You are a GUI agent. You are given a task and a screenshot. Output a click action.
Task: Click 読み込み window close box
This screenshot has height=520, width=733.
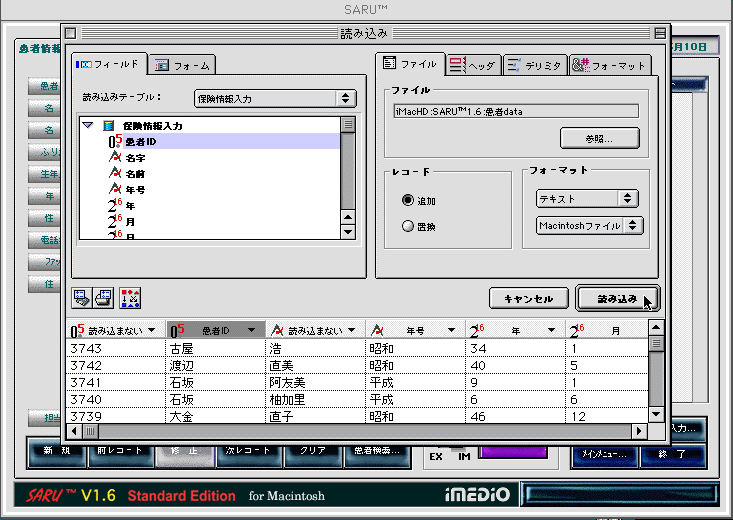pos(71,33)
